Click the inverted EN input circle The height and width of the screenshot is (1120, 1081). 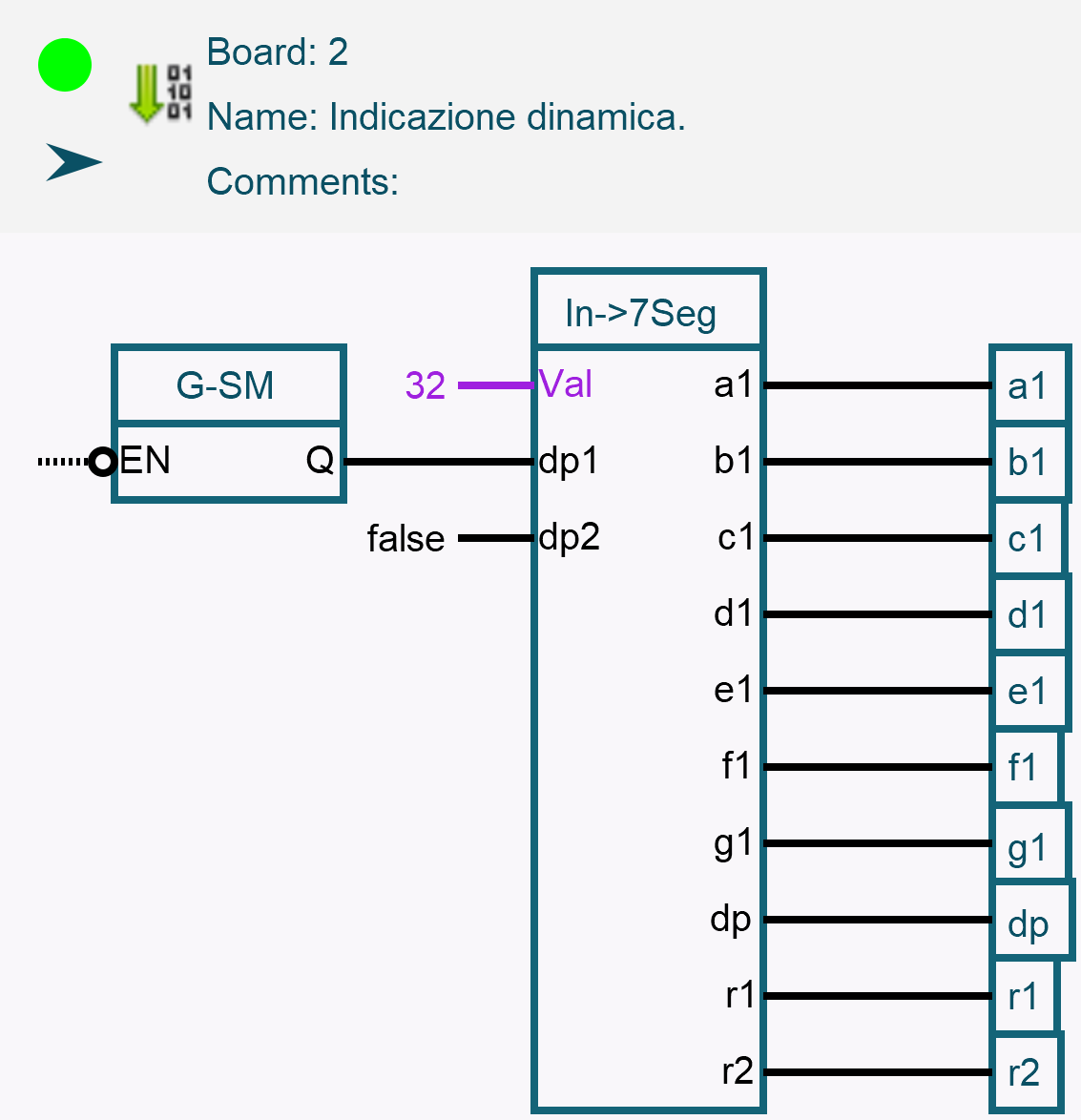[102, 462]
